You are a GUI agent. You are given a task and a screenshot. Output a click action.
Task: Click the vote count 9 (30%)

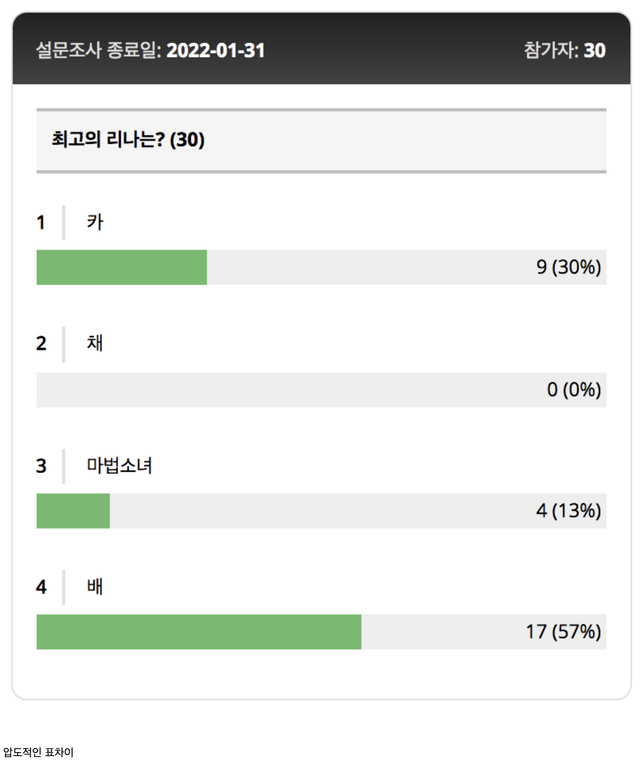(x=568, y=267)
